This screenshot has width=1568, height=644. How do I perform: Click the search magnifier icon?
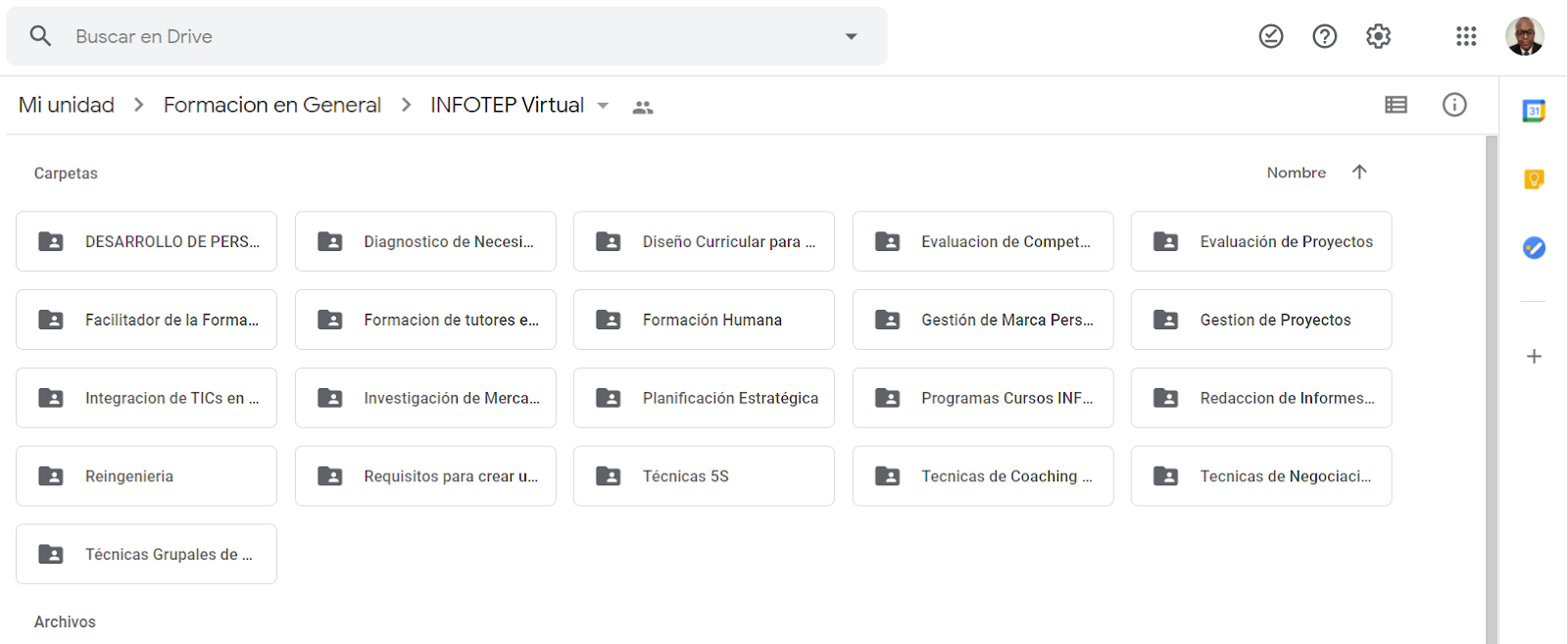pos(40,36)
